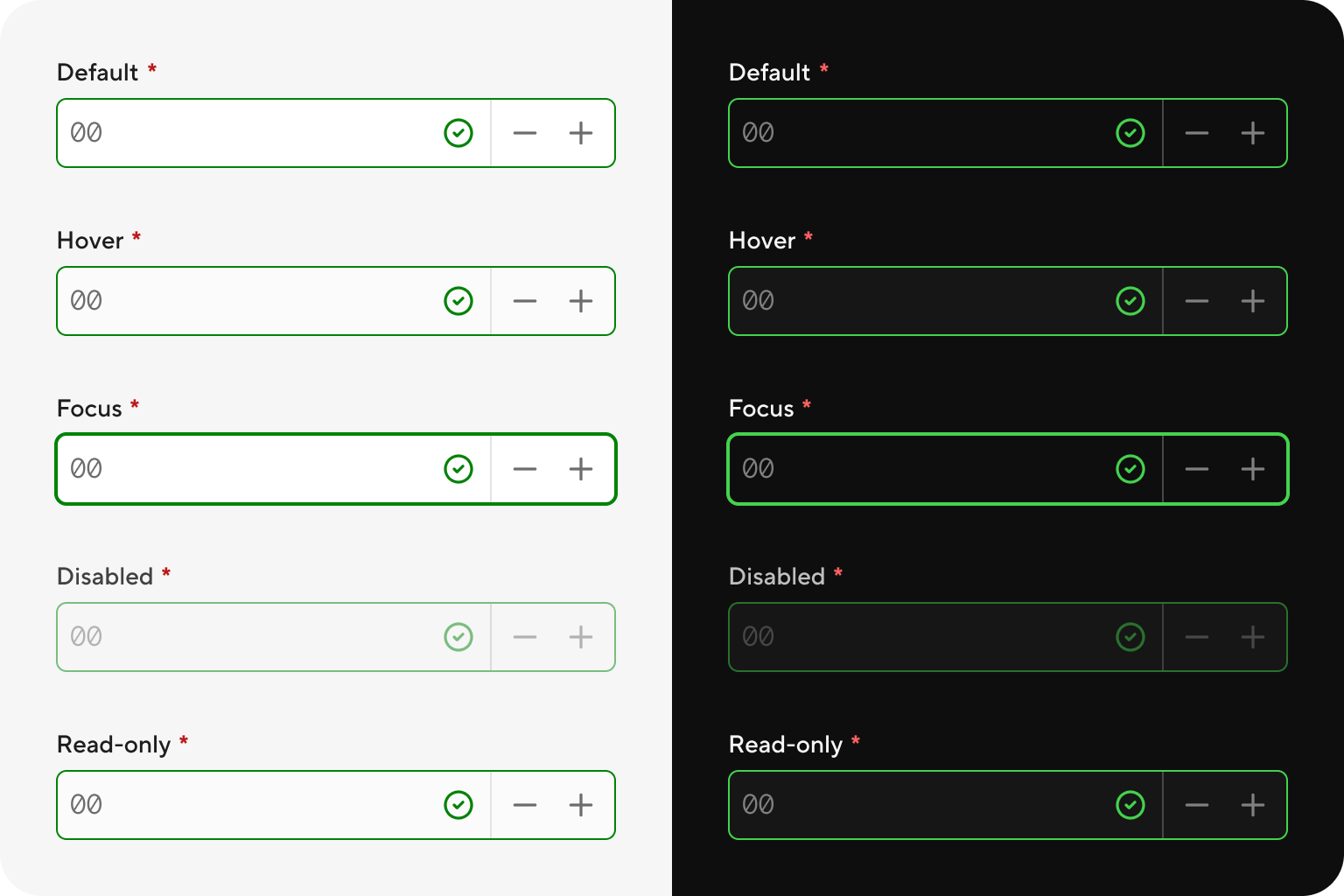Image resolution: width=1344 pixels, height=896 pixels.
Task: Click the checkmark icon in light Read-only field
Action: click(x=458, y=805)
